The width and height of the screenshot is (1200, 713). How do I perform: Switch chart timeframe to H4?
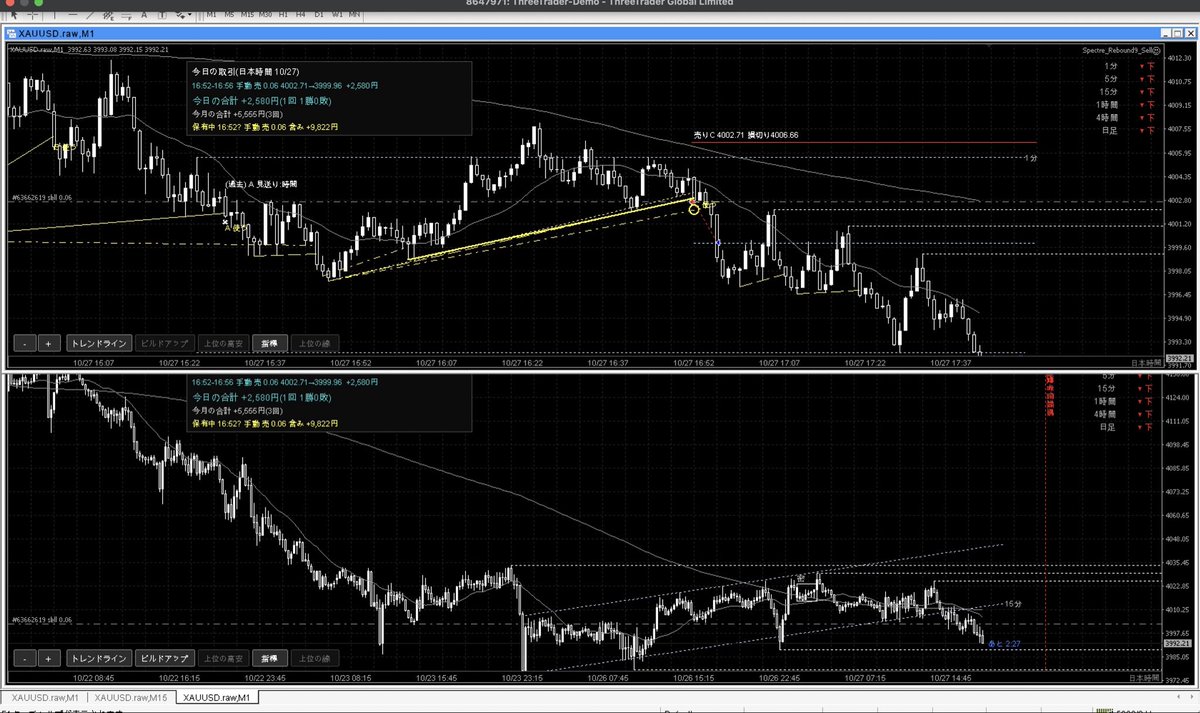point(301,15)
